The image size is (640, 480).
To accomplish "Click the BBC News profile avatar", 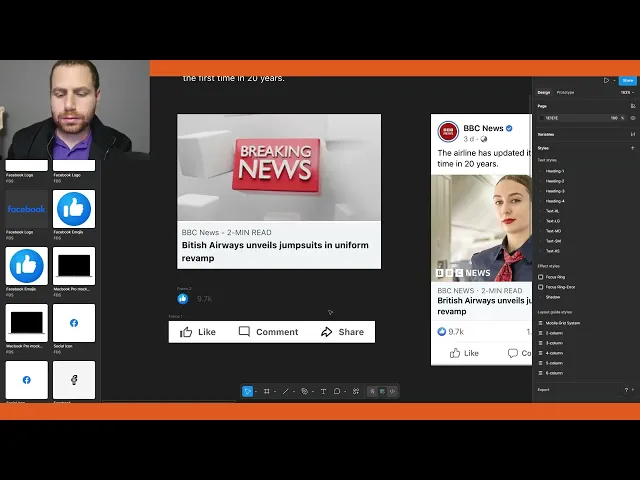I will 448,132.
